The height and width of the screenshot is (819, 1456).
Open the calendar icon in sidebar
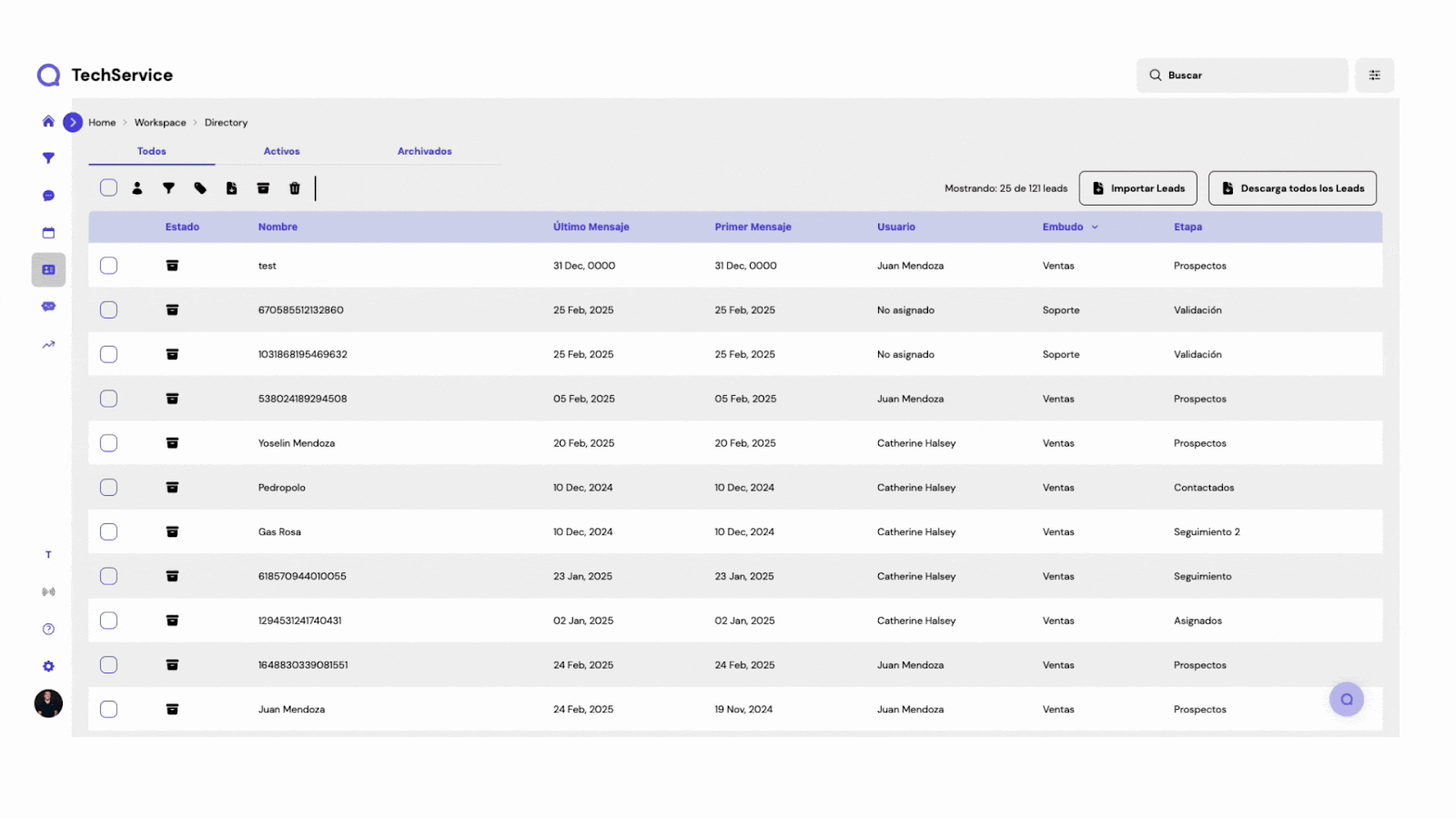(48, 233)
